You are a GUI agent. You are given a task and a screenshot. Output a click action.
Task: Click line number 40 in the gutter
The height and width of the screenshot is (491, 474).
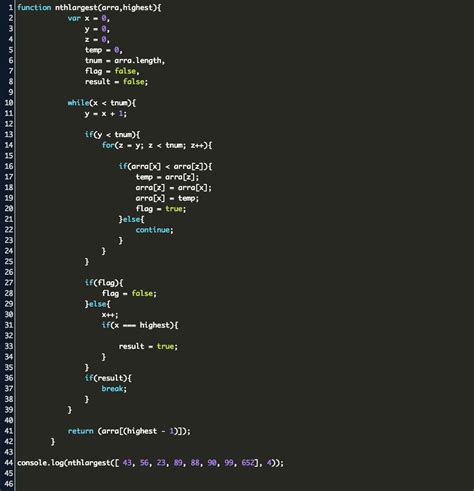coord(9,420)
